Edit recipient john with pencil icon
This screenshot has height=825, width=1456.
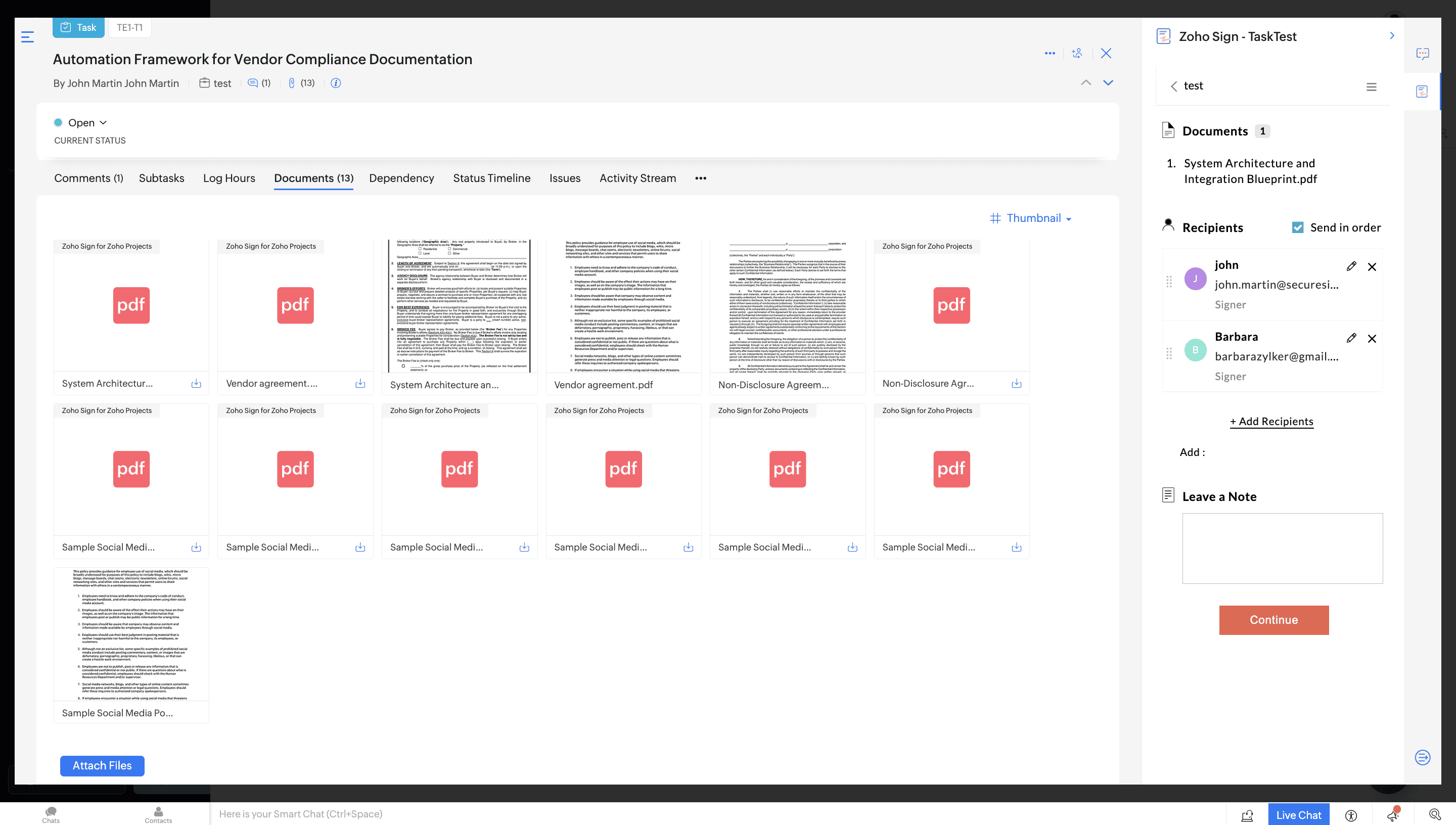[x=1351, y=266]
